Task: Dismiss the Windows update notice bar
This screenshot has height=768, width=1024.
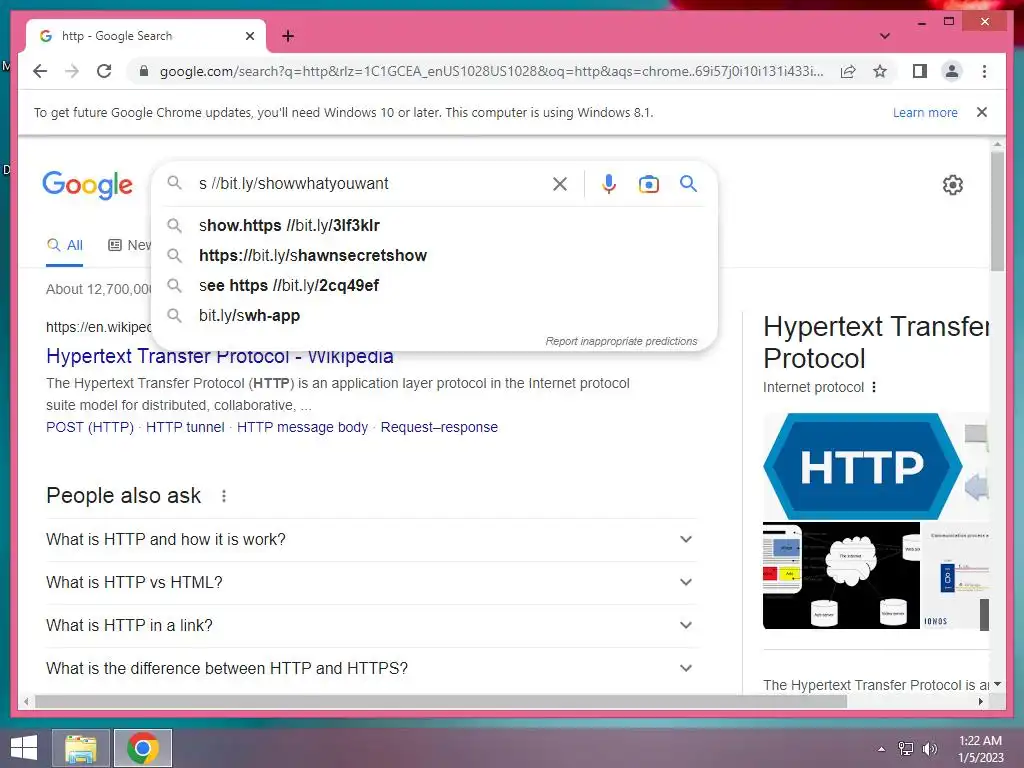Action: 982,112
